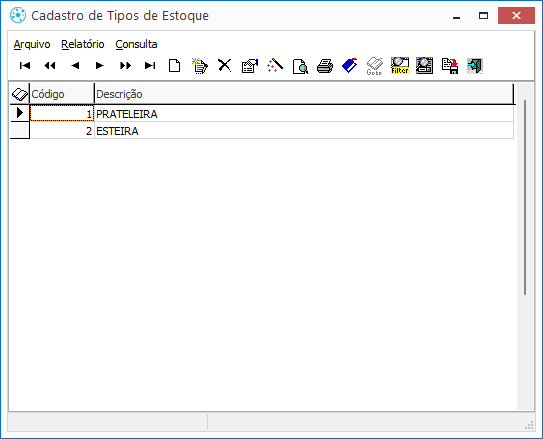The width and height of the screenshot is (543, 439).
Task: Jump to last record navigation icon
Action: pyautogui.click(x=150, y=65)
